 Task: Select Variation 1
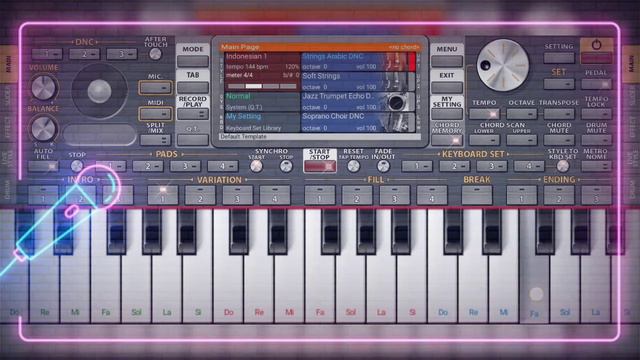click(x=162, y=195)
